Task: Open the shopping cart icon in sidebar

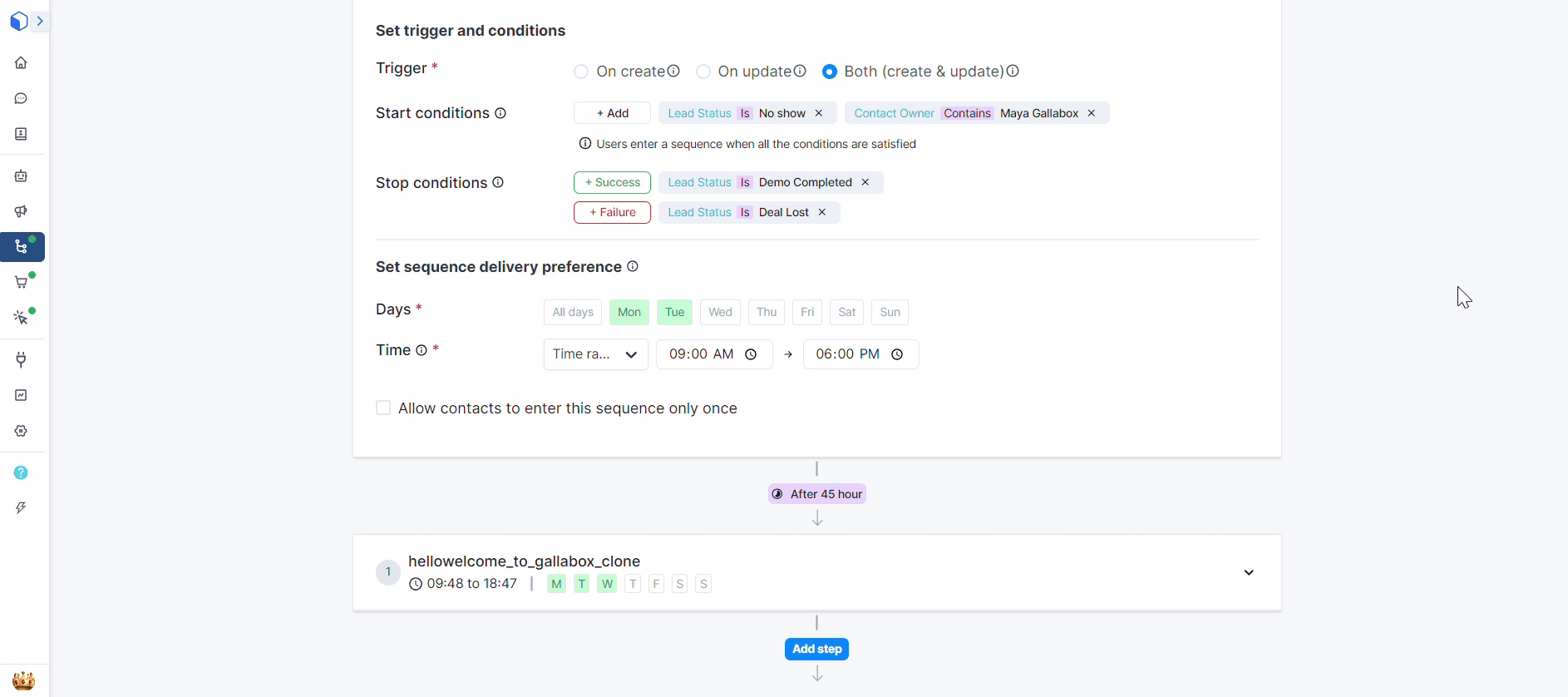Action: [21, 282]
